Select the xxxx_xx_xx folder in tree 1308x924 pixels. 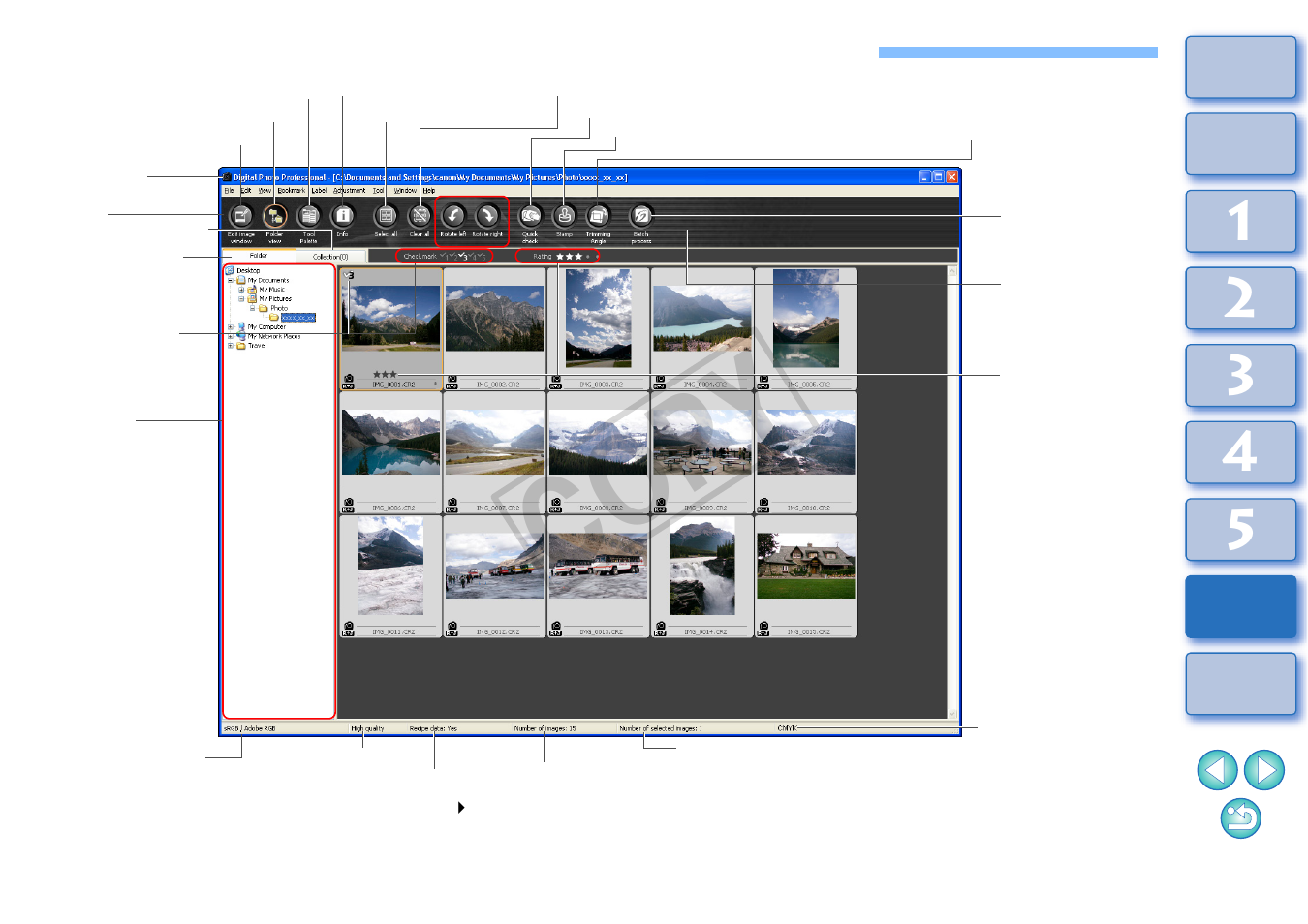coord(297,318)
